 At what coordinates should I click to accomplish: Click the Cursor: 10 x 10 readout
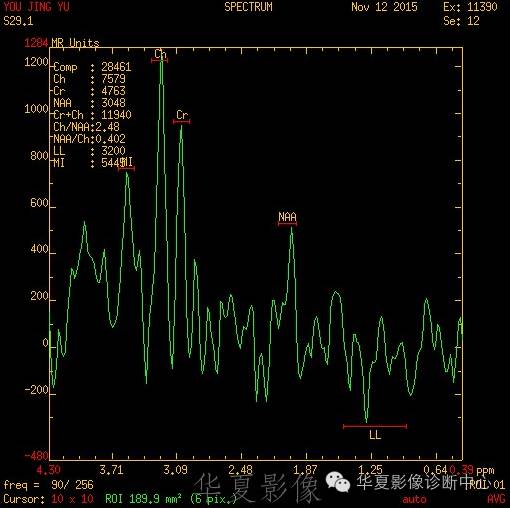pos(49,499)
